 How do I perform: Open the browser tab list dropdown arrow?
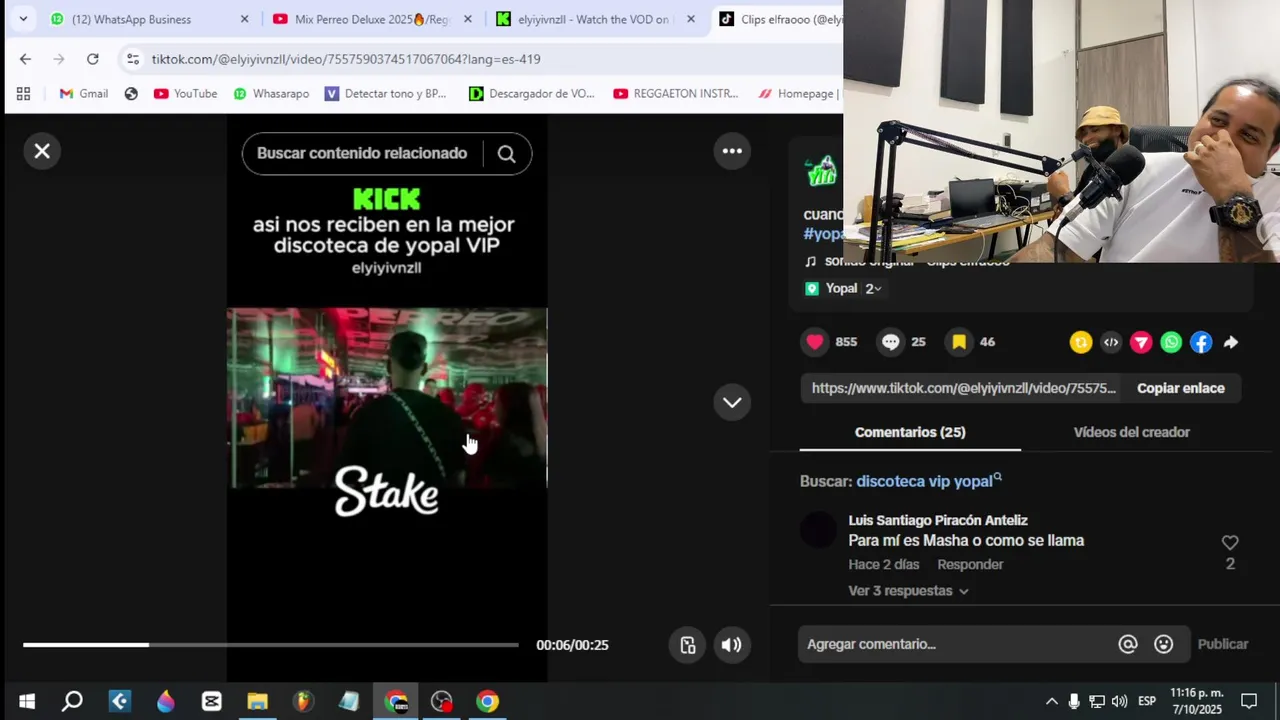click(23, 19)
